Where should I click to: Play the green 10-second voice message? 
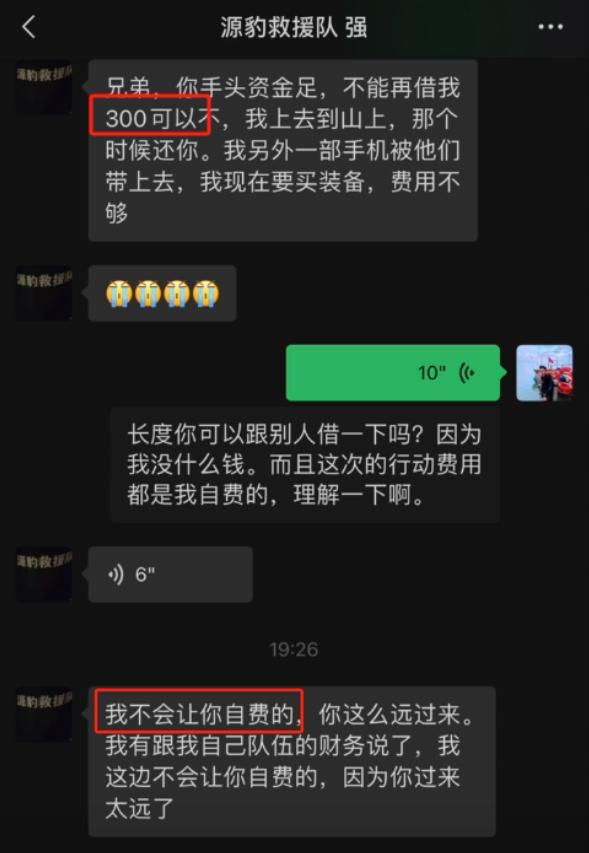[393, 373]
